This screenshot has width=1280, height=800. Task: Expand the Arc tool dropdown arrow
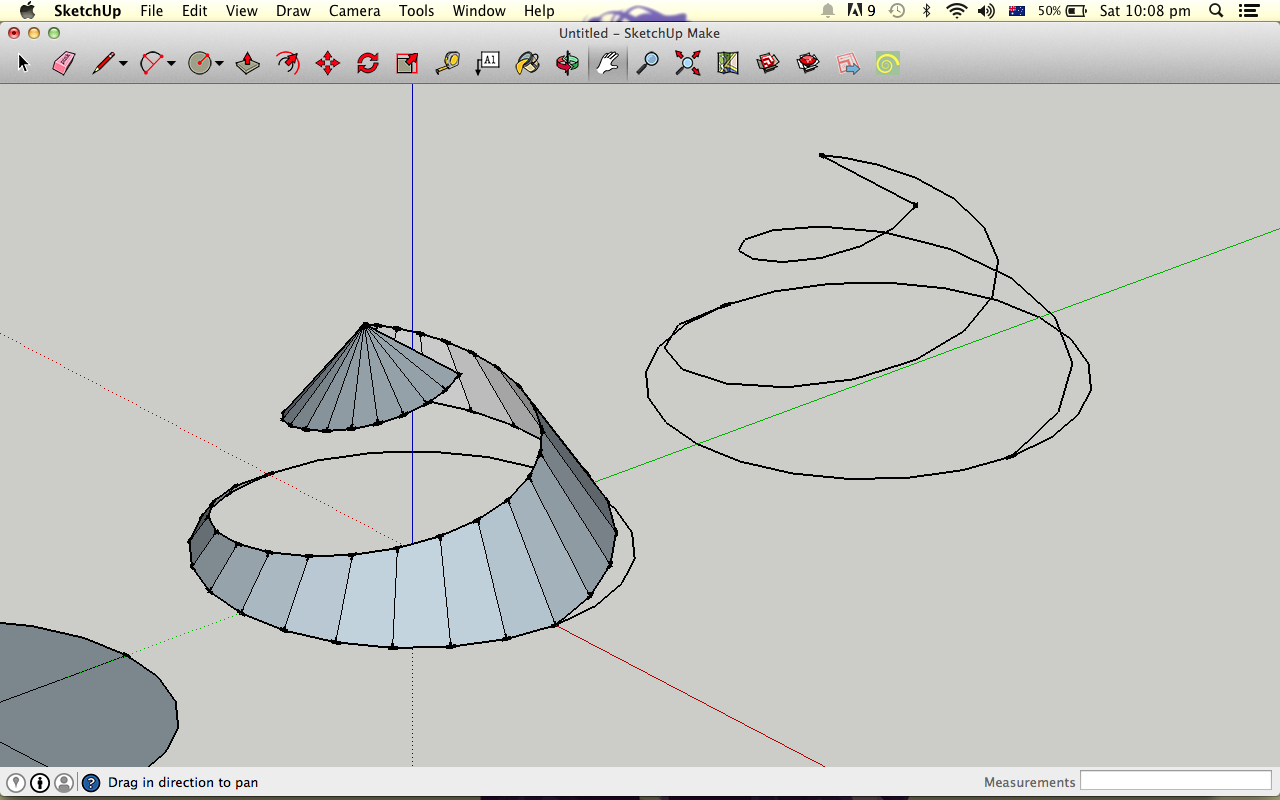pyautogui.click(x=171, y=64)
